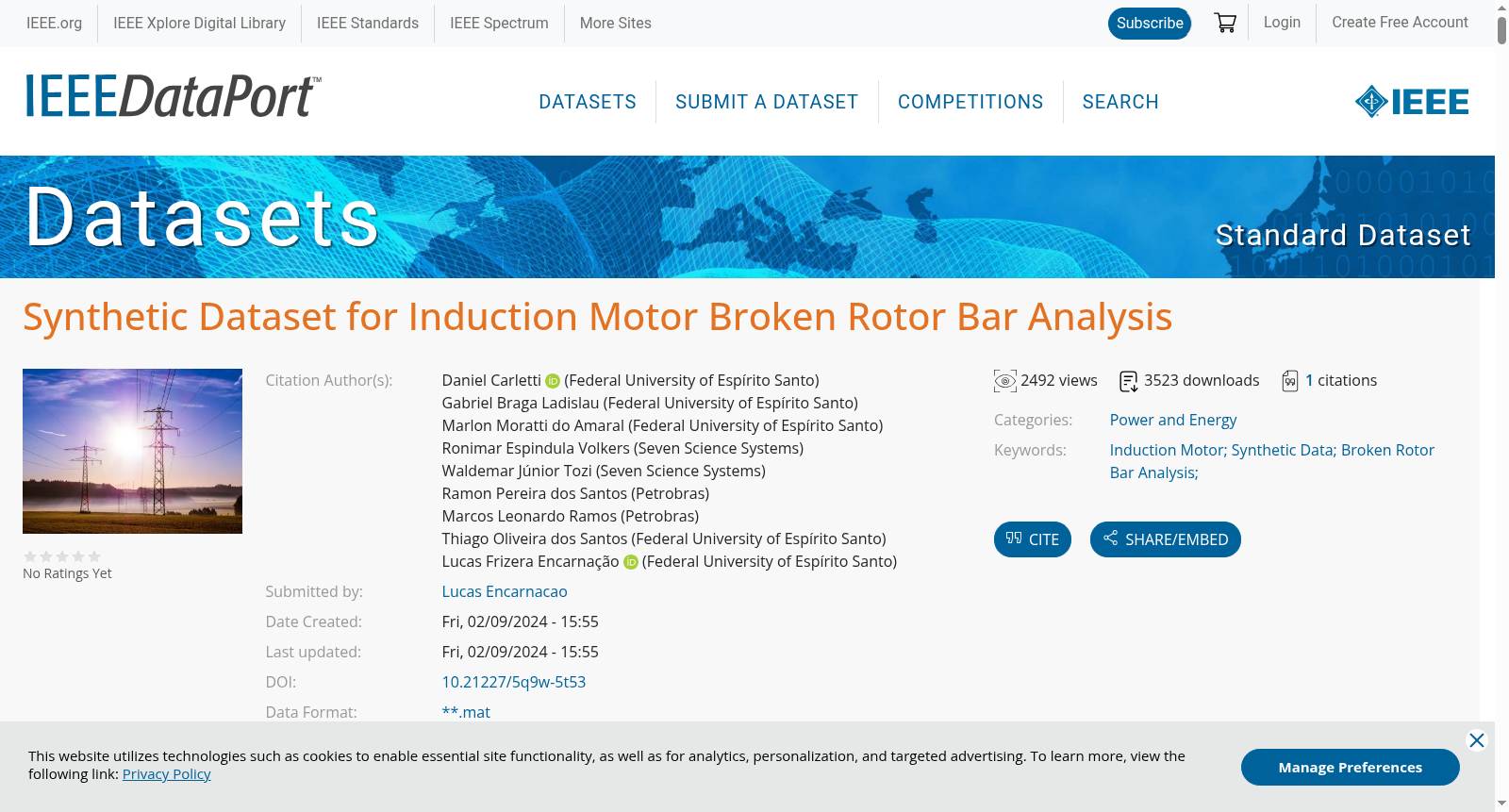Click Lucas Frizera Encarnação's ORCID icon
The image size is (1509, 812).
631,562
